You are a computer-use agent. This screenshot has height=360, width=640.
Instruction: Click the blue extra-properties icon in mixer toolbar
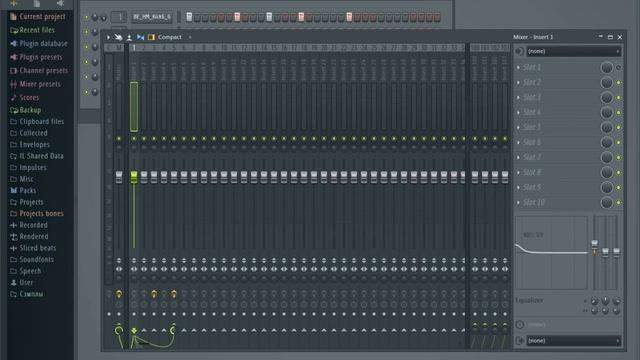(x=140, y=37)
